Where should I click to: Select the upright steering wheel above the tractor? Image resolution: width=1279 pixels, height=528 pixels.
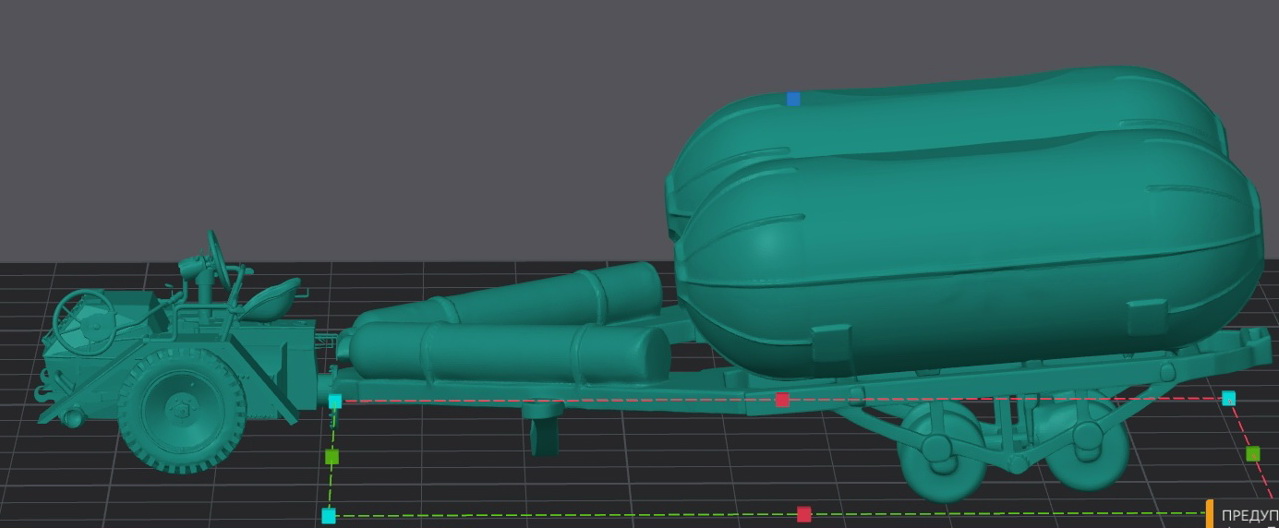[x=217, y=254]
